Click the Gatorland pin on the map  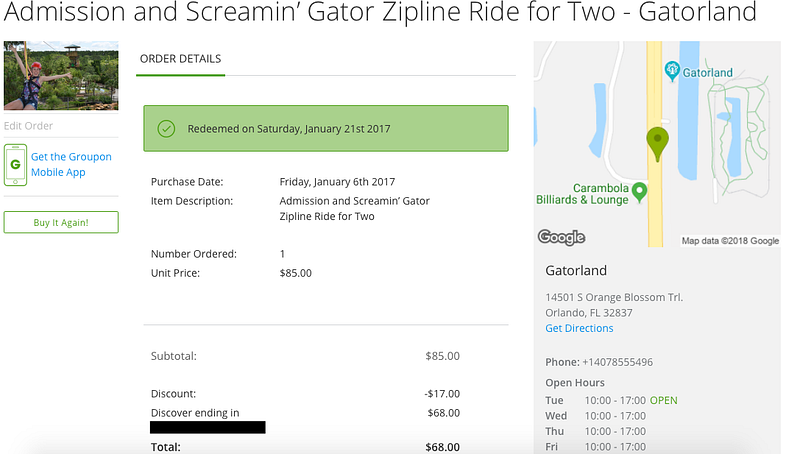[x=672, y=71]
